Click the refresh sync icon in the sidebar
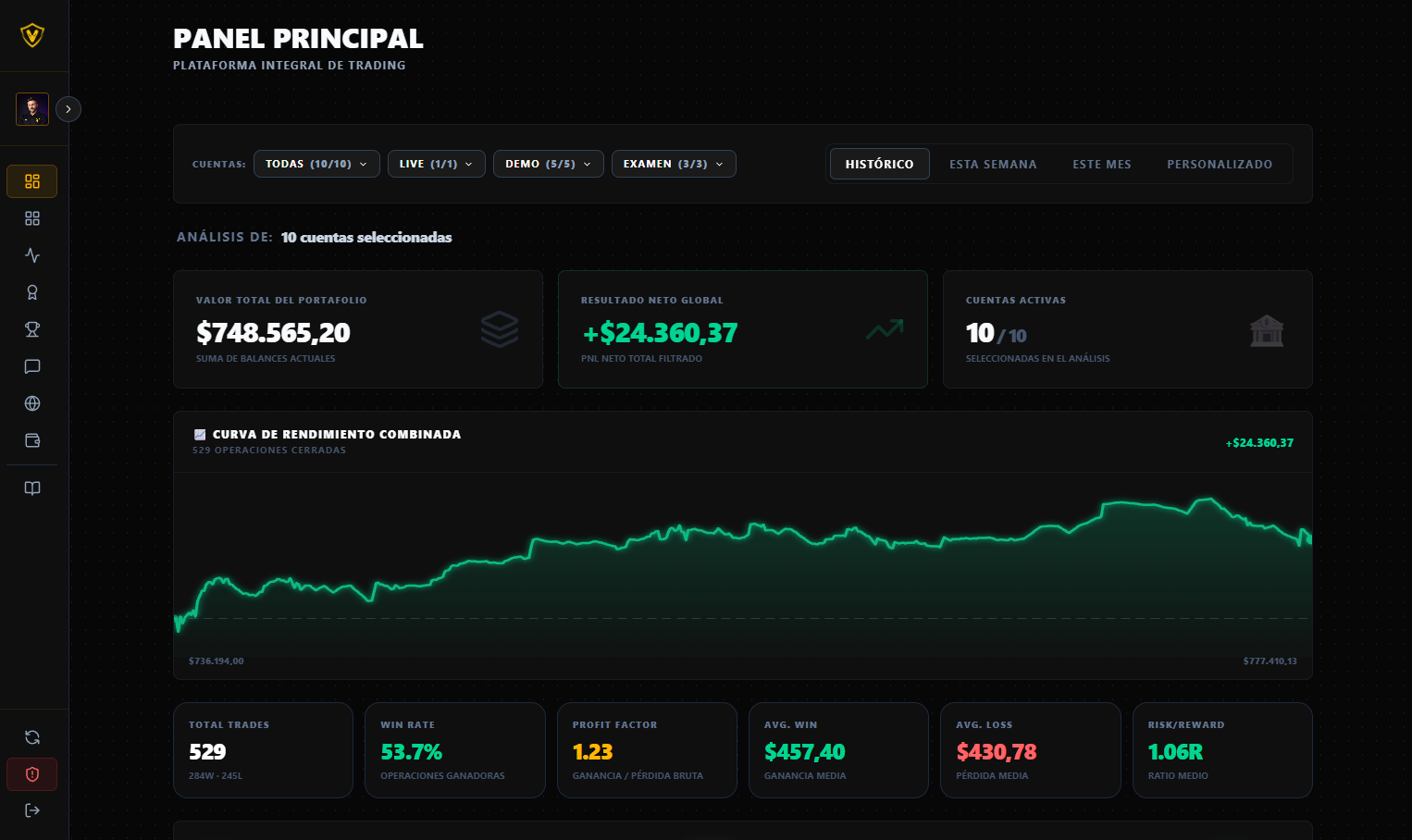 point(32,737)
